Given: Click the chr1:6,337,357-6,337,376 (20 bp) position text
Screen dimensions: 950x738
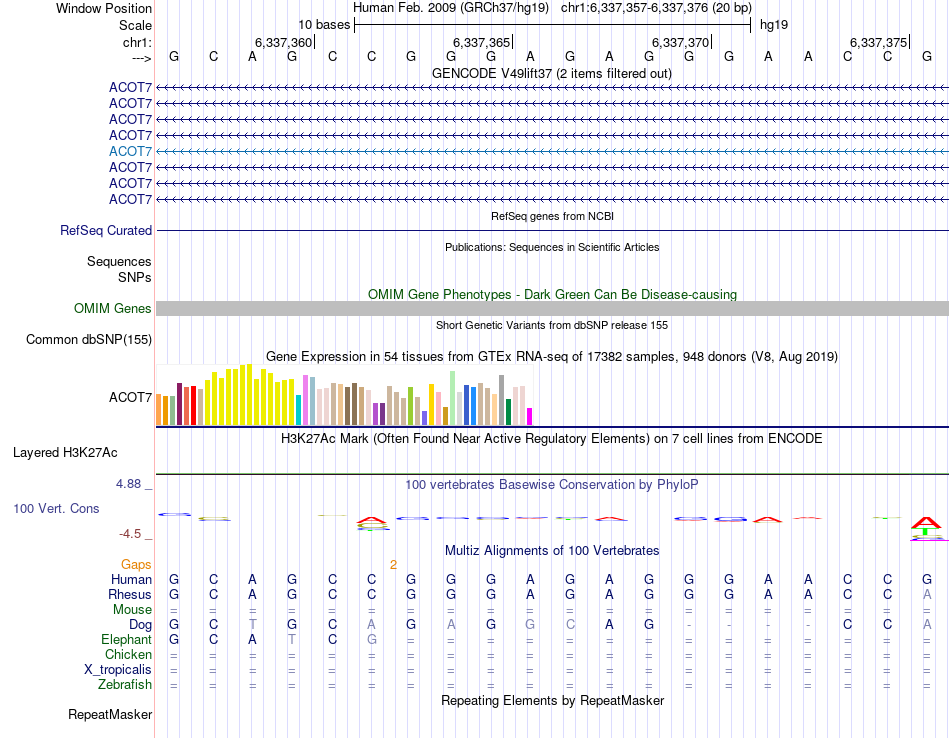Looking at the screenshot, I should tap(656, 8).
